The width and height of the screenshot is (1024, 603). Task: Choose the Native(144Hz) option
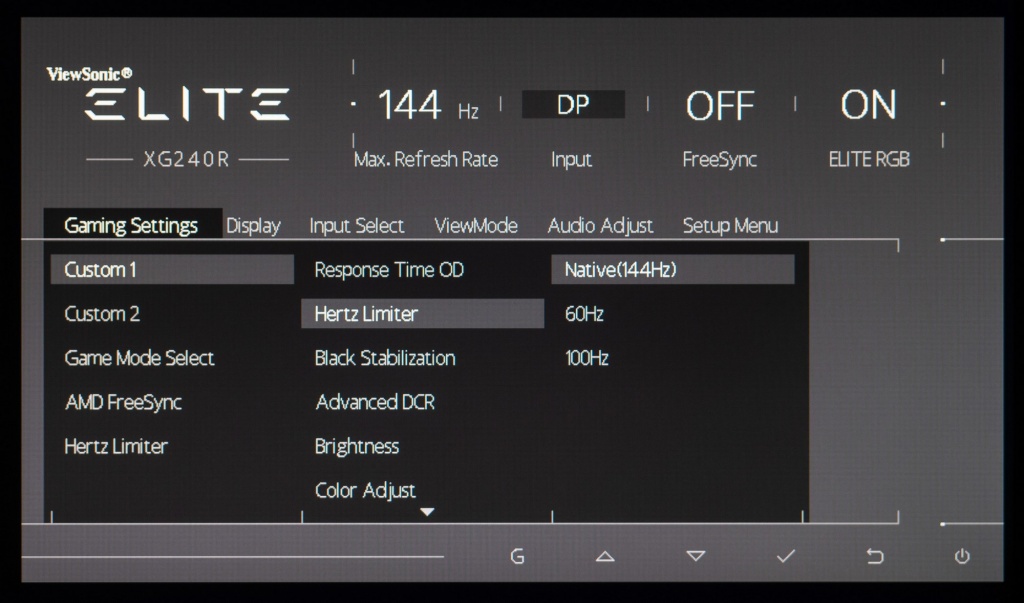(x=673, y=270)
